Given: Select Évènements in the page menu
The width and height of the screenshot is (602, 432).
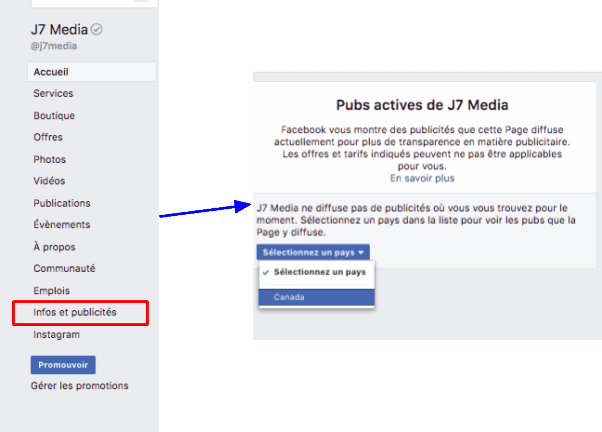Looking at the screenshot, I should tap(62, 225).
